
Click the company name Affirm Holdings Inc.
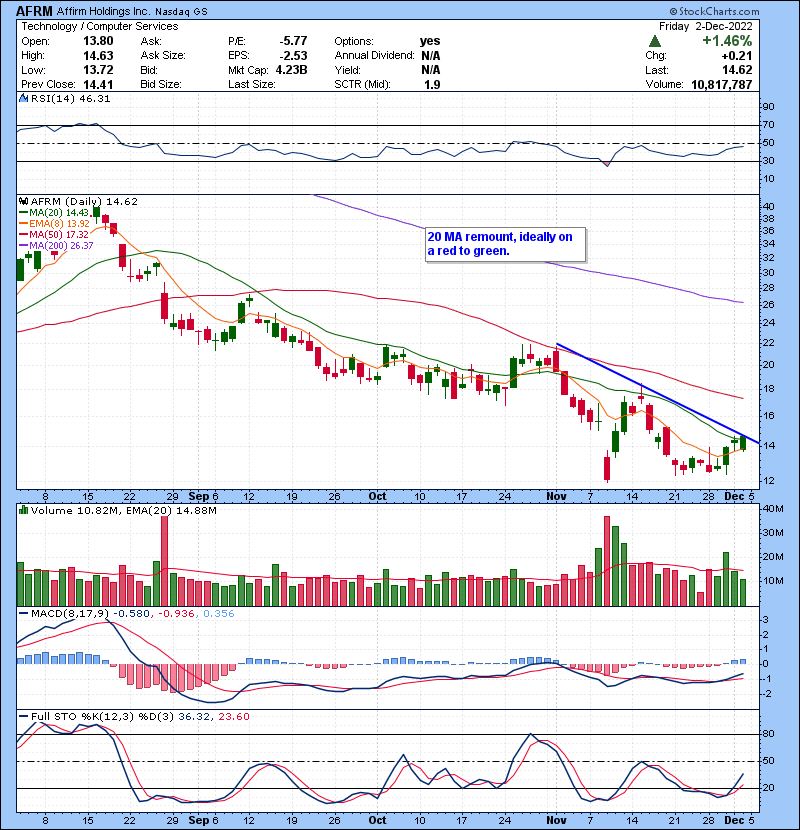point(103,11)
